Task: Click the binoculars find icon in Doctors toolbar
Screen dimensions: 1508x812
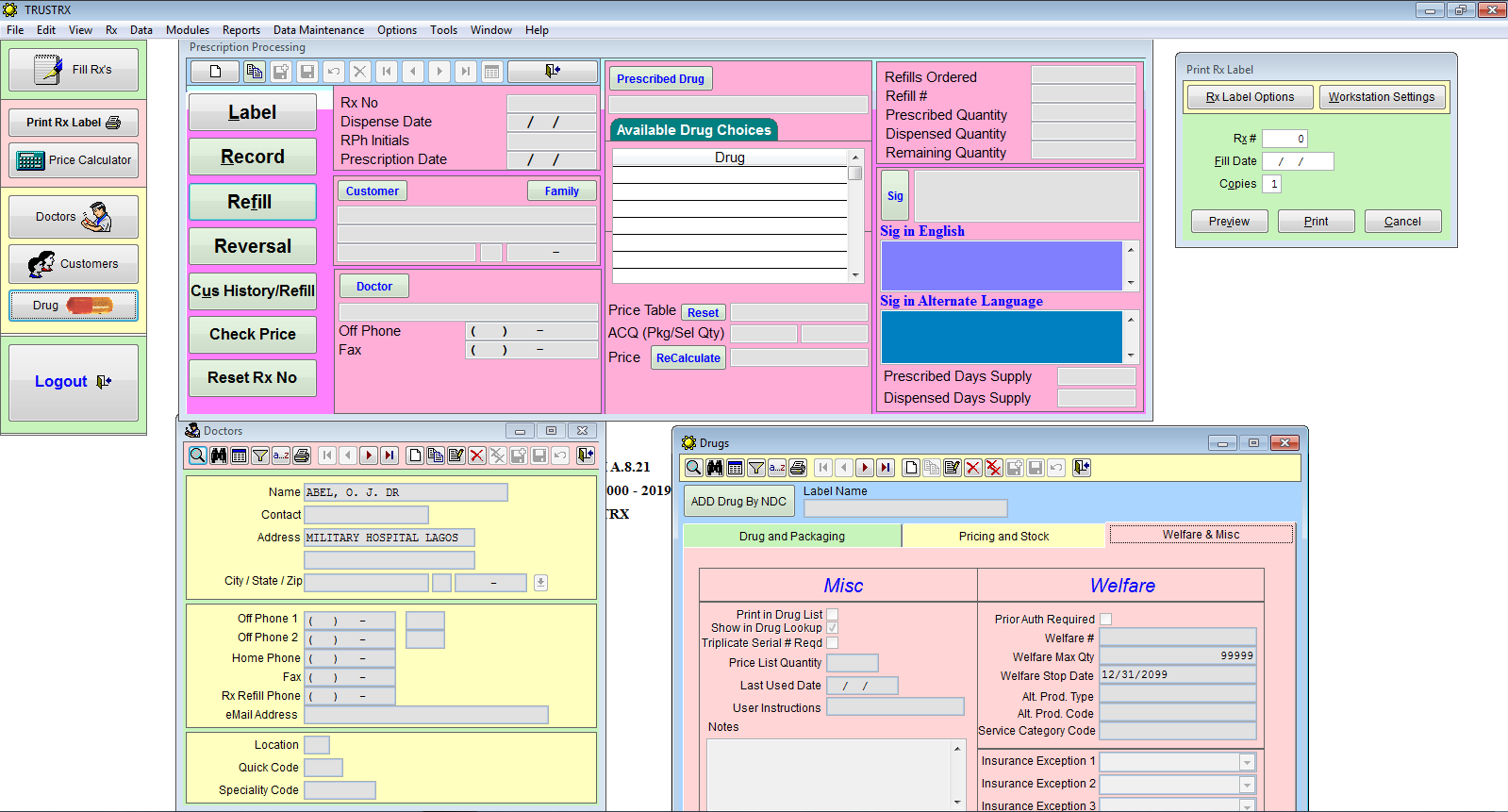Action: (x=219, y=456)
